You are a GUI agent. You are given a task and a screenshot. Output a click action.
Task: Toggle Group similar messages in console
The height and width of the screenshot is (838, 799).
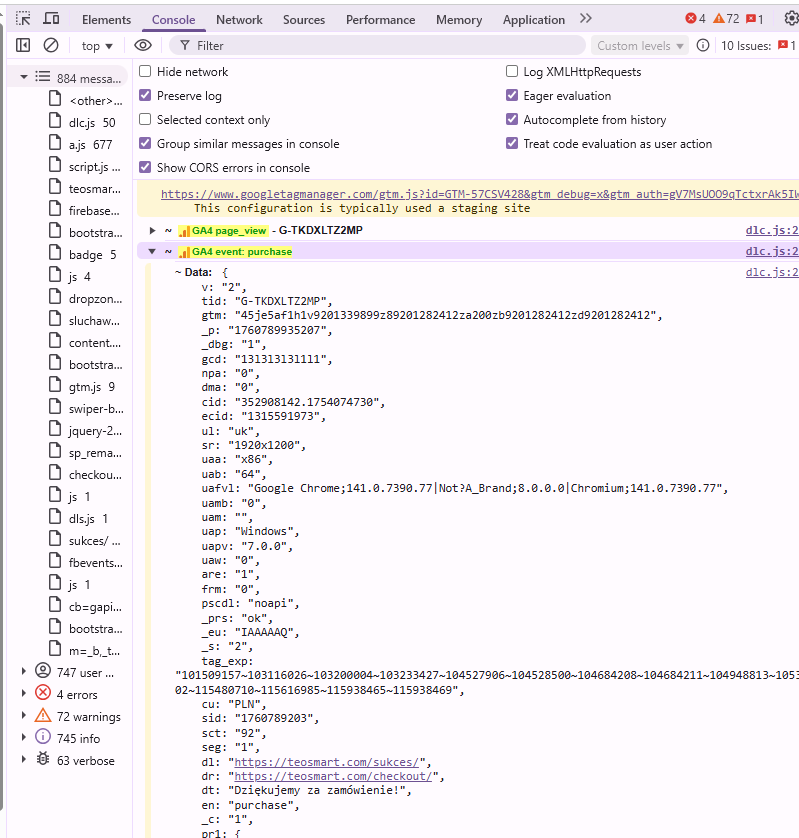tap(145, 143)
